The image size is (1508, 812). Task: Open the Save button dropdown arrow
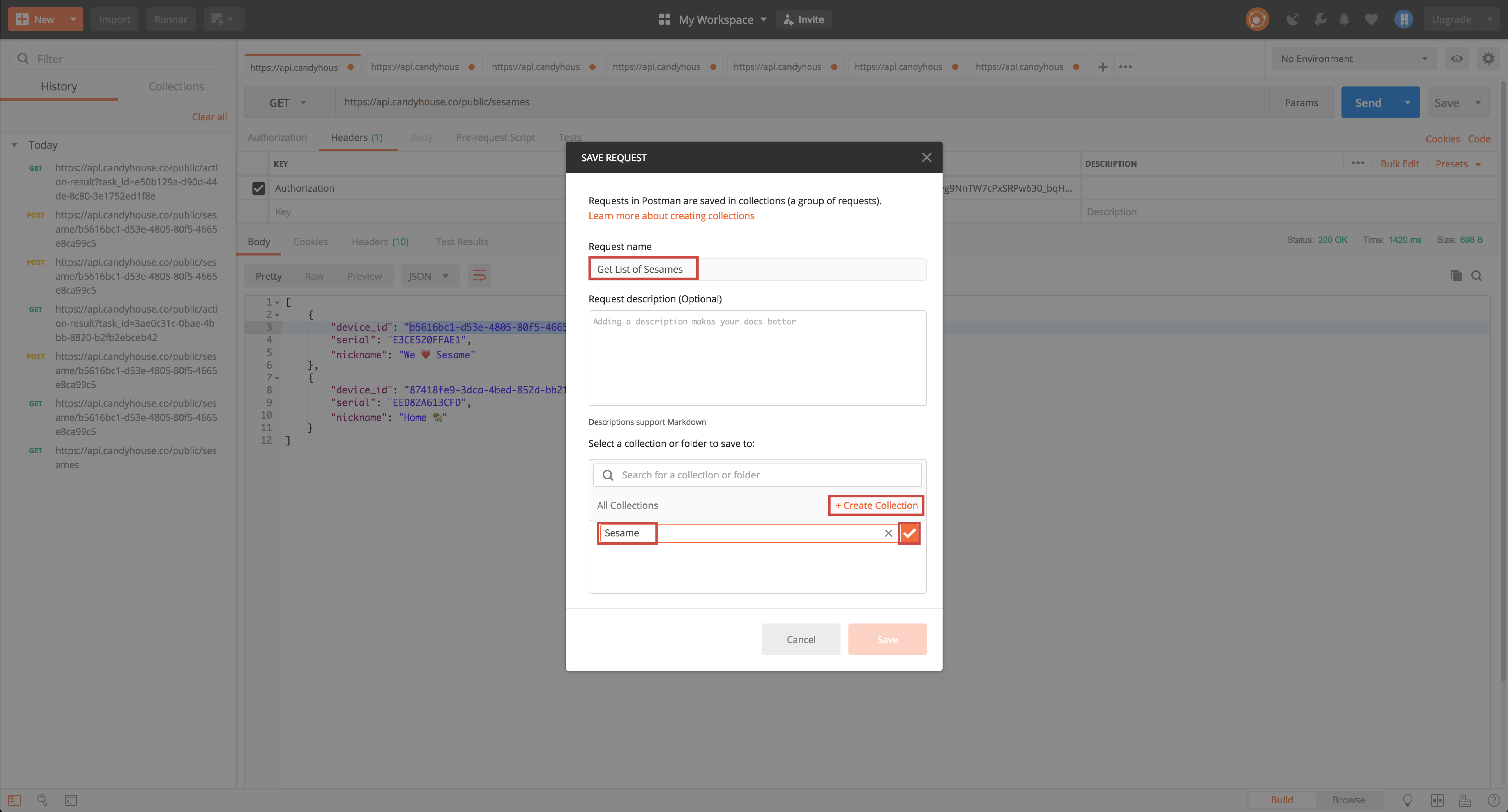click(1478, 102)
